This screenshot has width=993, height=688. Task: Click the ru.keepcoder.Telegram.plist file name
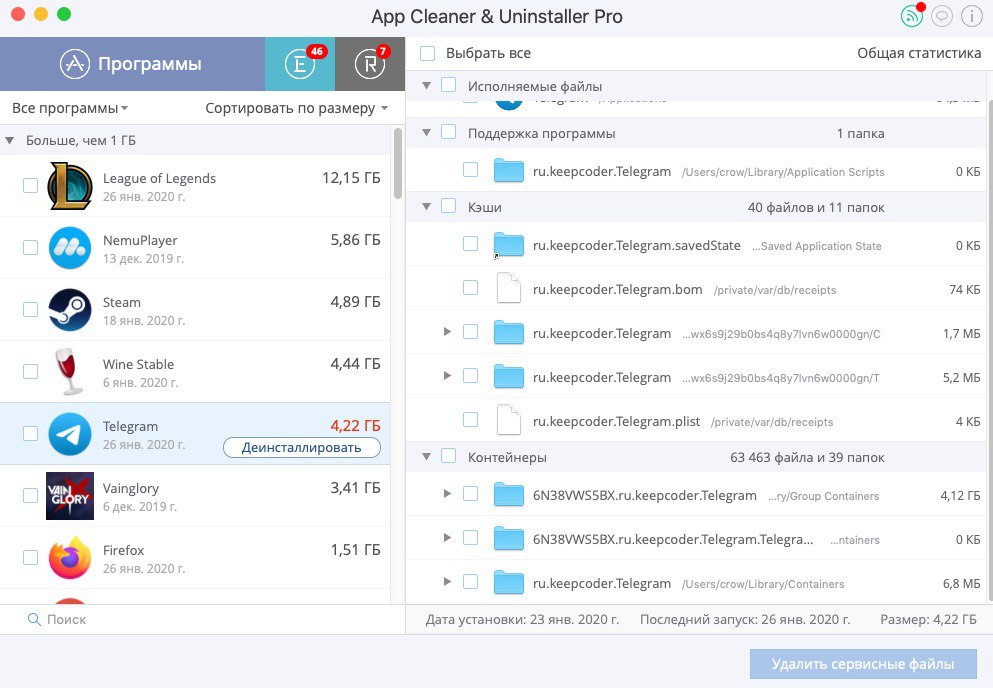[616, 421]
